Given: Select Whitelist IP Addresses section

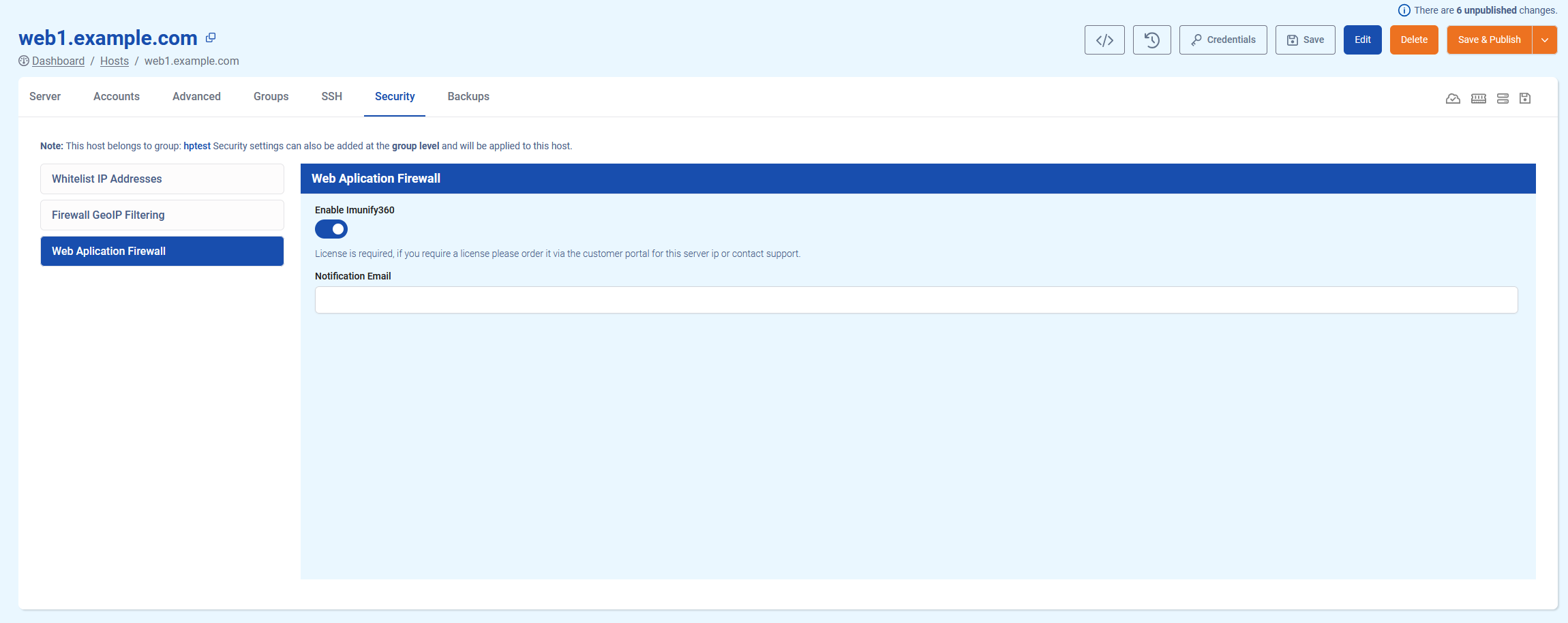Looking at the screenshot, I should coord(162,179).
